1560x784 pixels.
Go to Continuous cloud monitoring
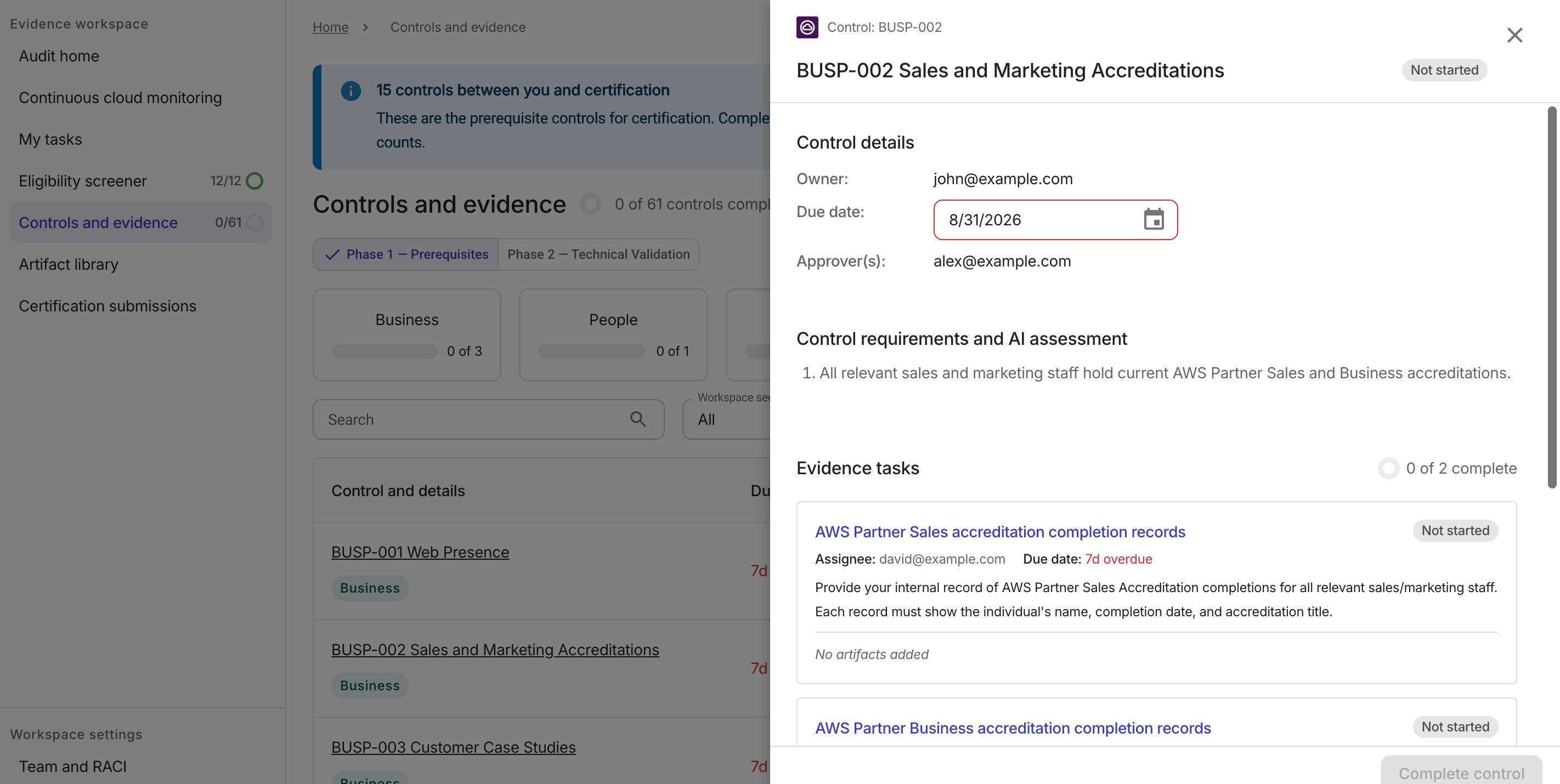coord(120,98)
